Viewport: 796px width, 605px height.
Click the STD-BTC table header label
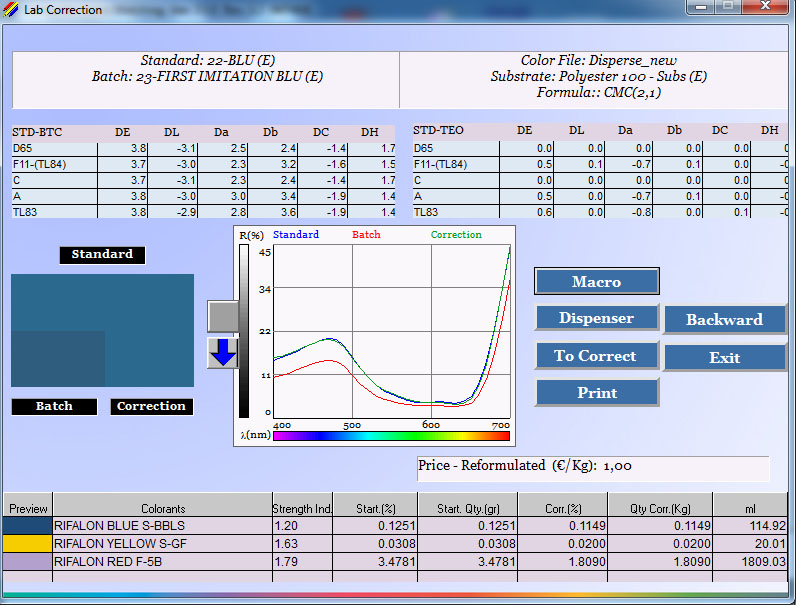[x=37, y=132]
